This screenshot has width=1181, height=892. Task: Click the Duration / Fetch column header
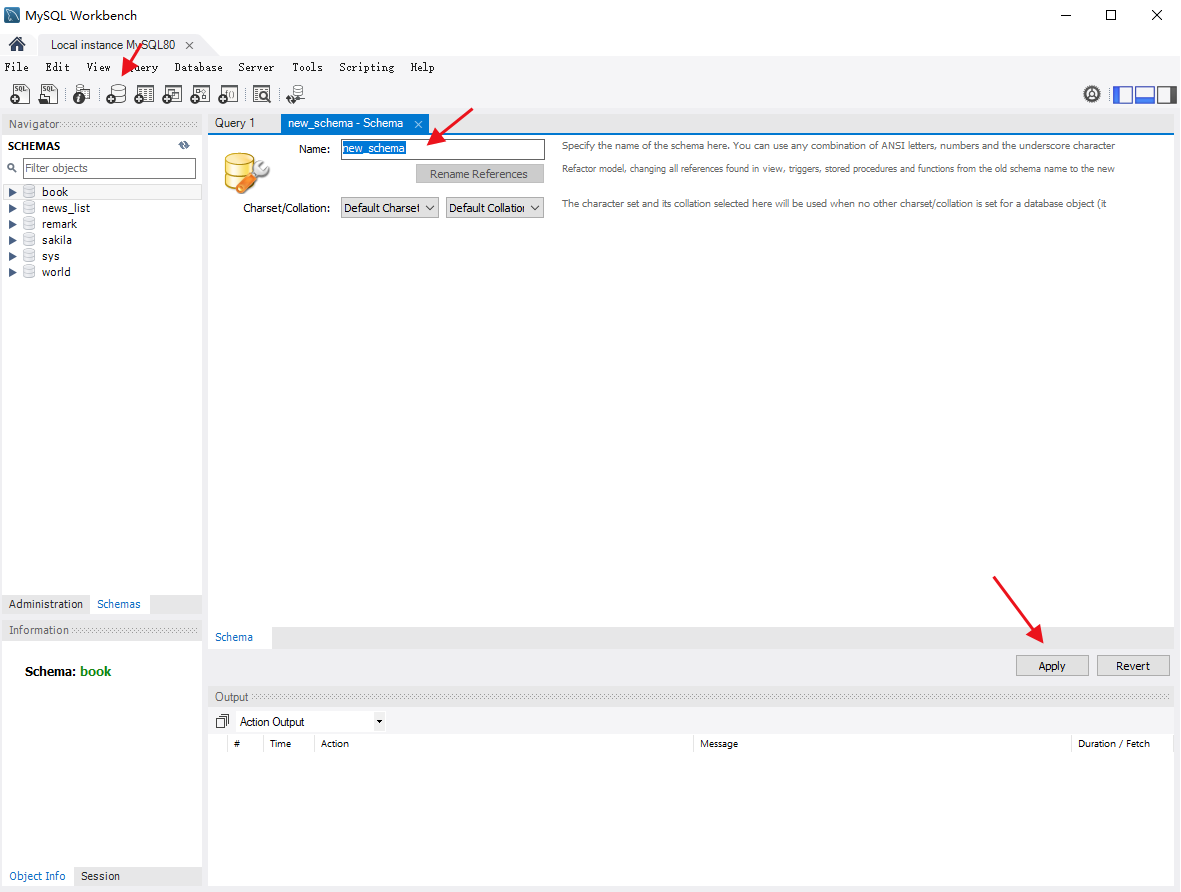[1114, 744]
